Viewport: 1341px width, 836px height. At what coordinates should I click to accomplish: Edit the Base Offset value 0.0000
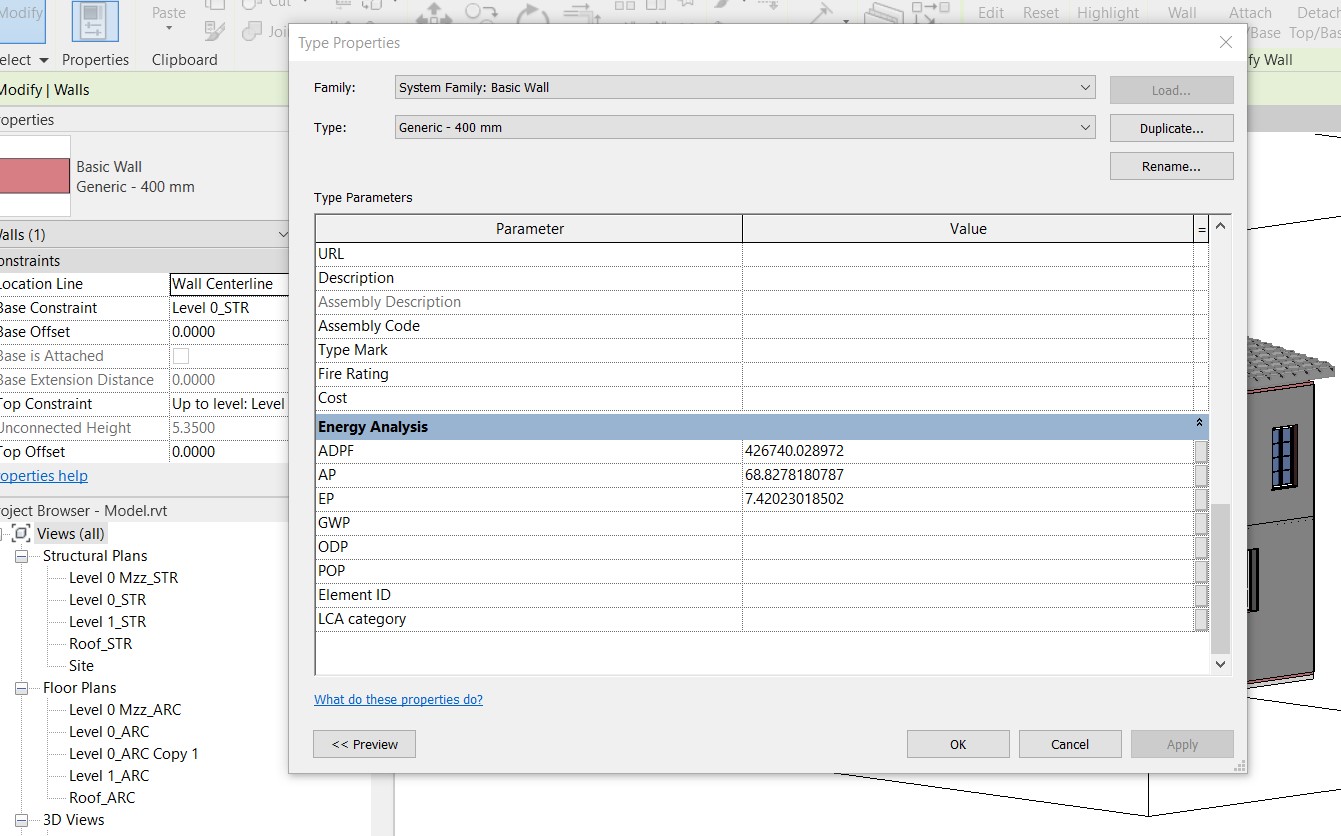coord(229,332)
